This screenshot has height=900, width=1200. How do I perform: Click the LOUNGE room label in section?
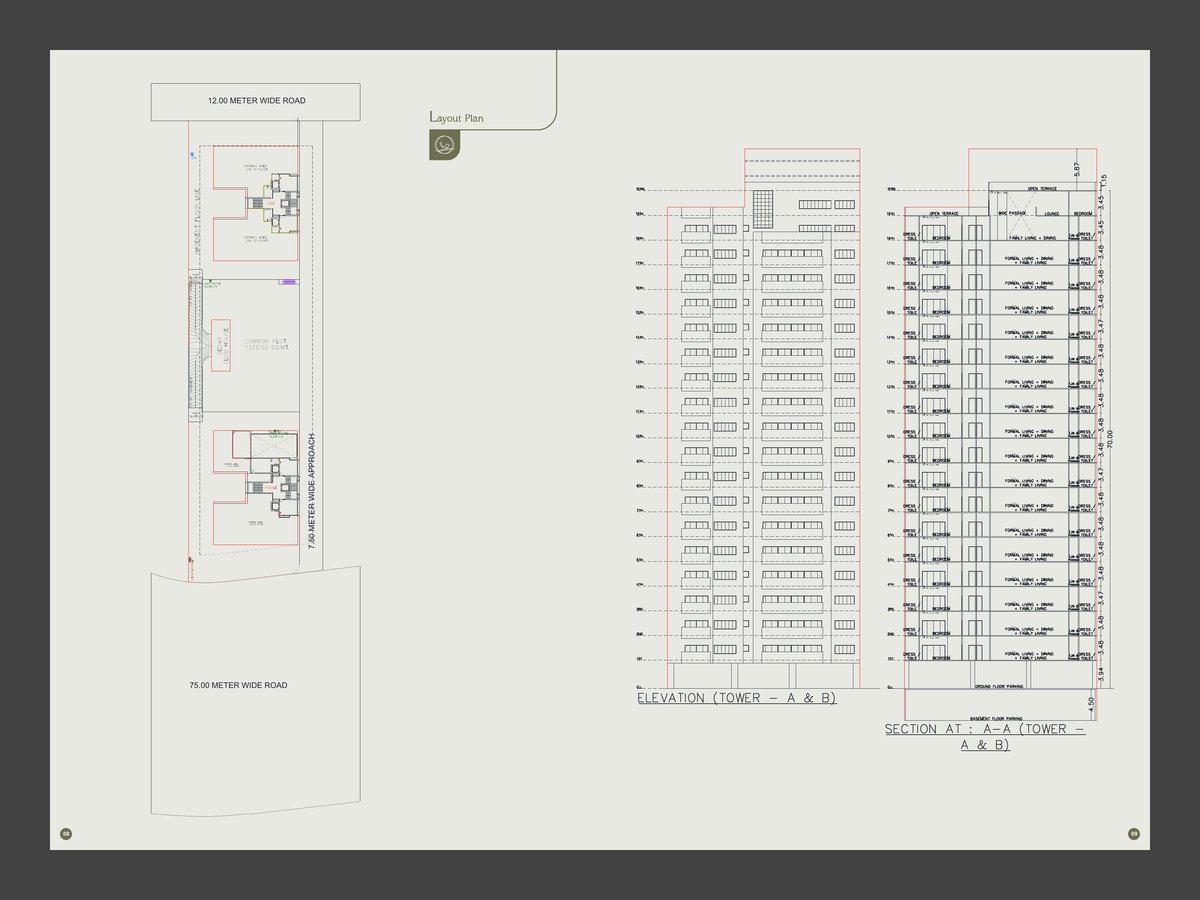coord(1049,213)
